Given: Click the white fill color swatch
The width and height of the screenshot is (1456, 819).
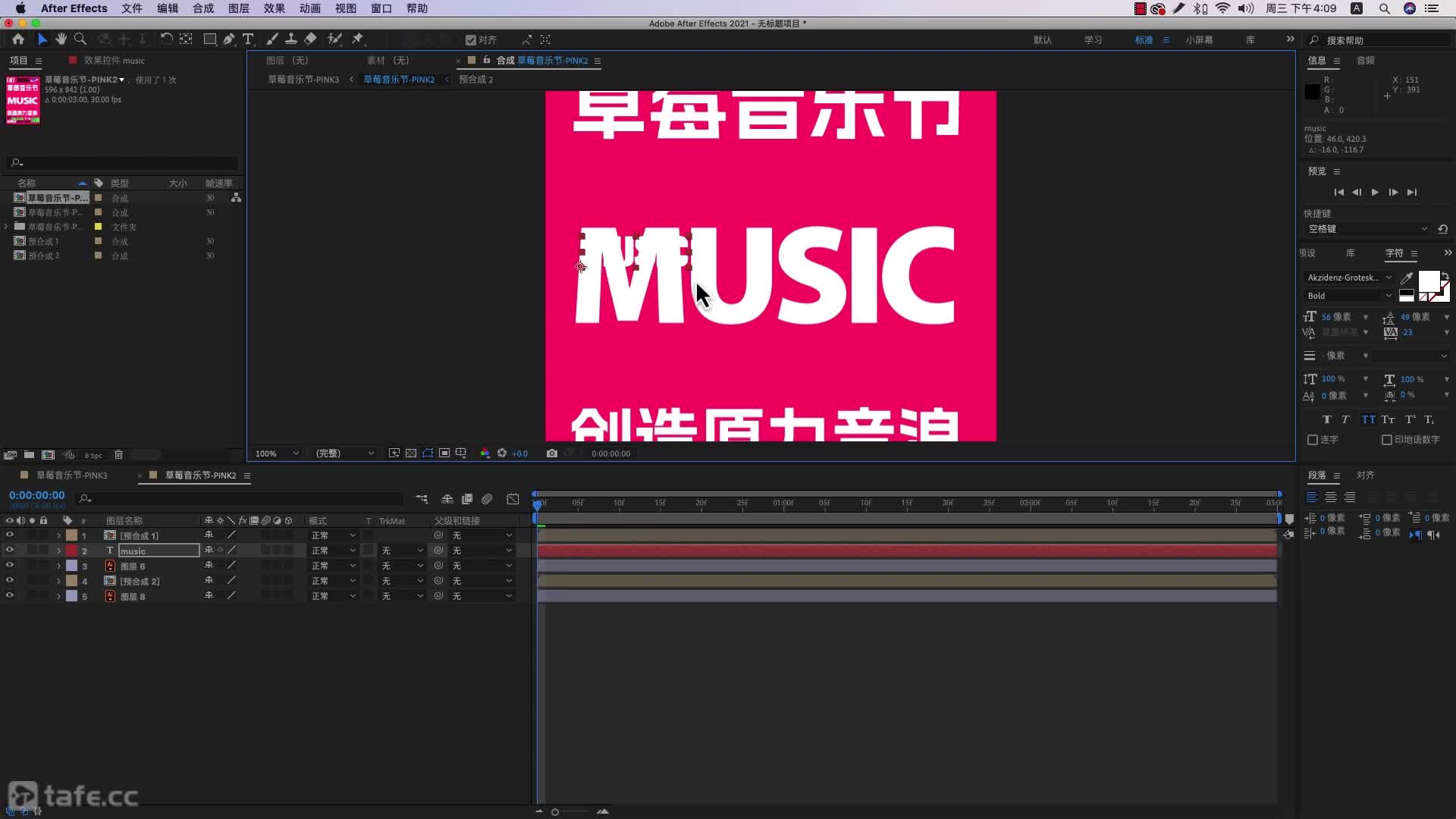Looking at the screenshot, I should pyautogui.click(x=1428, y=281).
